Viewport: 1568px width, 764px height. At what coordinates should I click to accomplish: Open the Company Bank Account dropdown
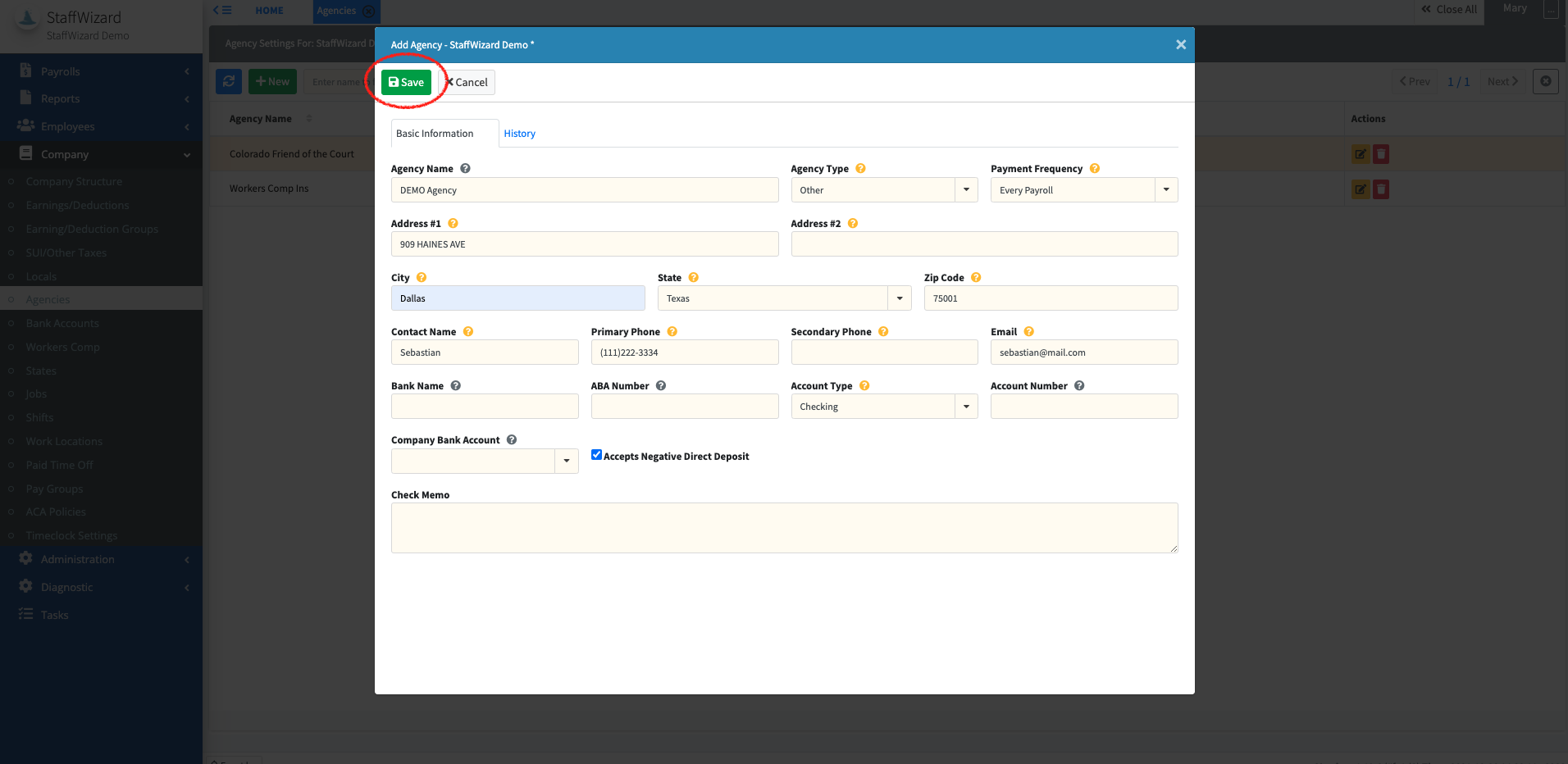(x=566, y=461)
